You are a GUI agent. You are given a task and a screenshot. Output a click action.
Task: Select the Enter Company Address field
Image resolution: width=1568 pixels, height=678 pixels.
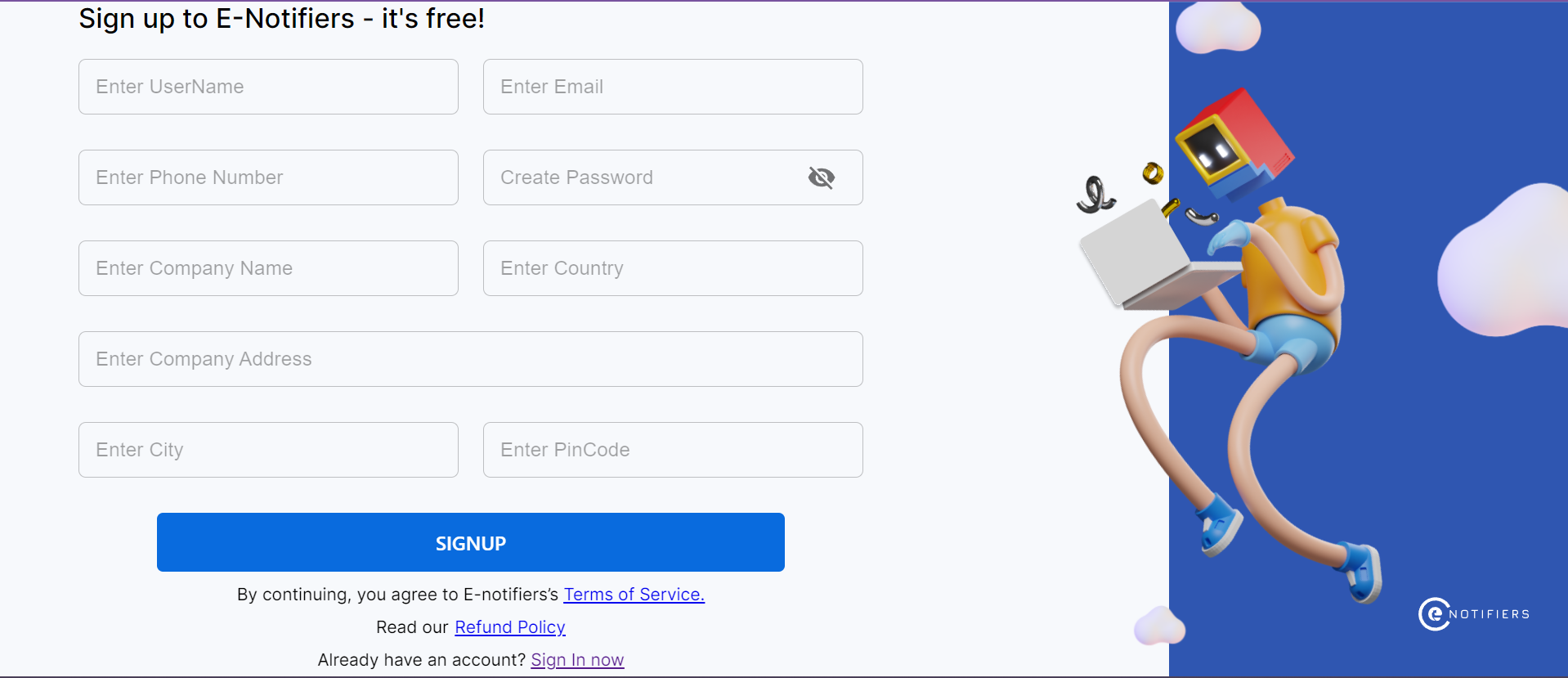[470, 359]
